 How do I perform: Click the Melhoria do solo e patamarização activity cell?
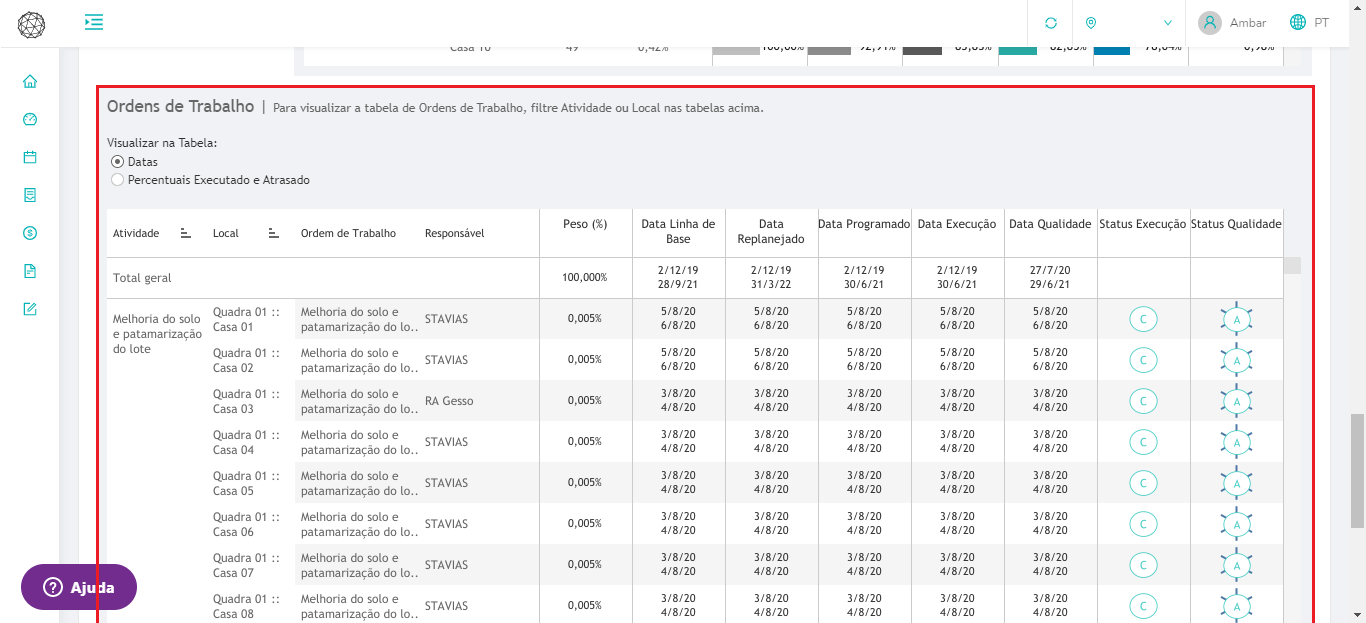157,334
